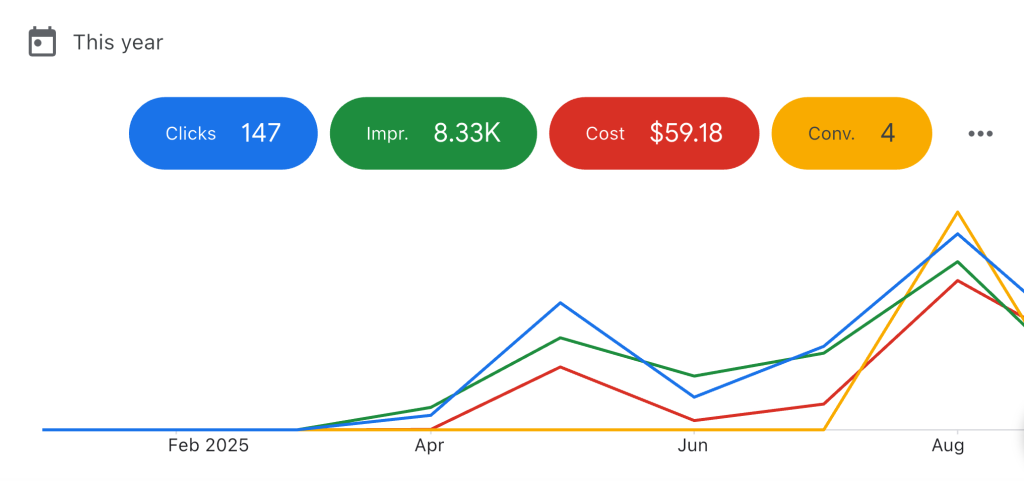Click the green line point above Jun
The image size is (1024, 481).
693,376
